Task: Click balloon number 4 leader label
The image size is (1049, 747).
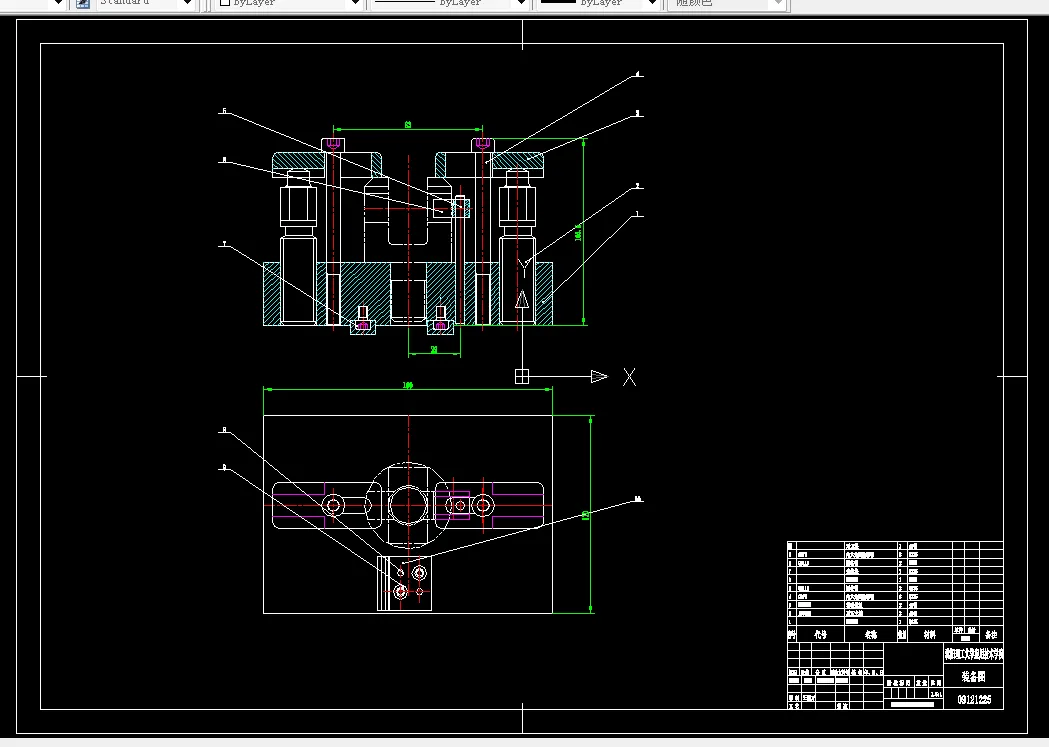Action: click(x=638, y=75)
